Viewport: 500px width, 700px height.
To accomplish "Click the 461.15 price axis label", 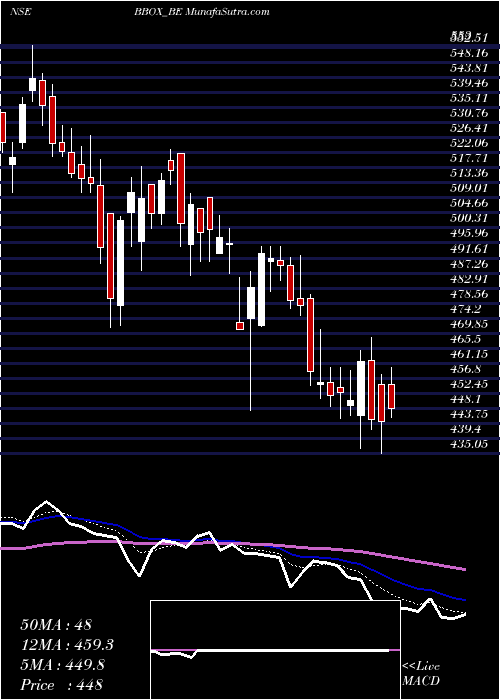I will 469,354.
